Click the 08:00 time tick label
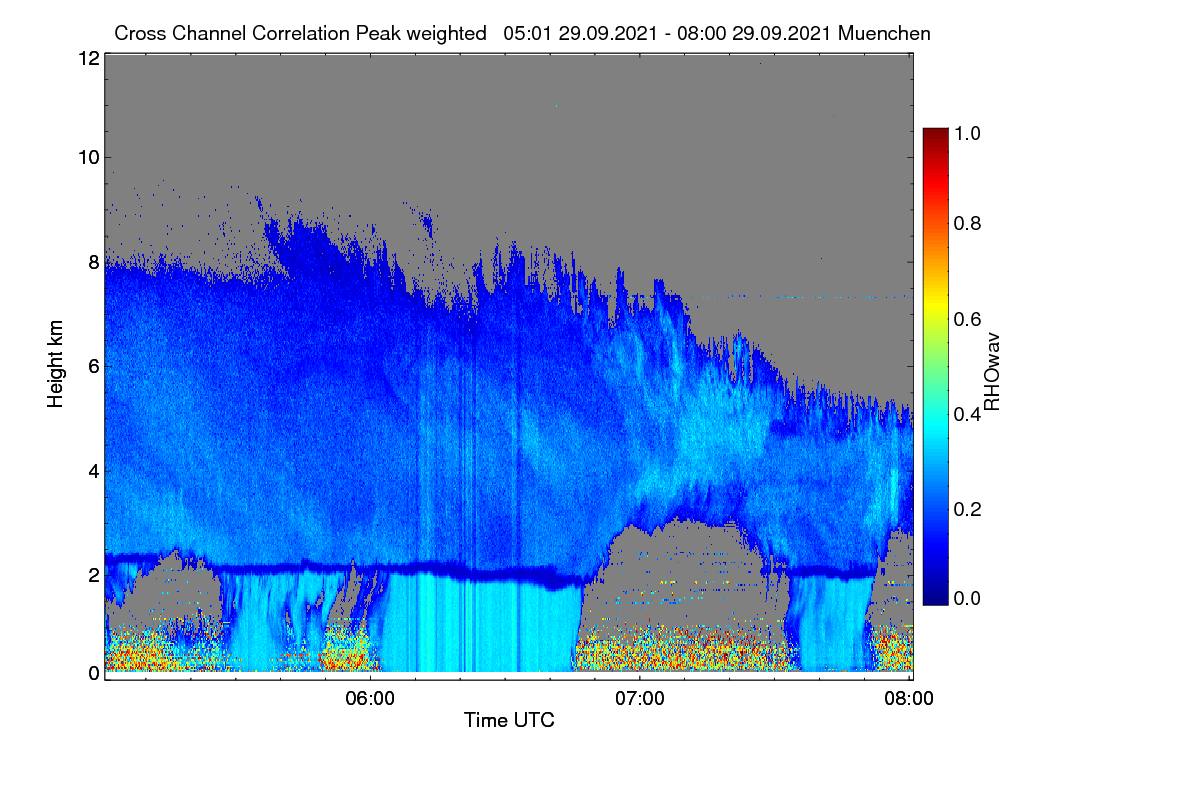1200x800 pixels. coord(910,698)
